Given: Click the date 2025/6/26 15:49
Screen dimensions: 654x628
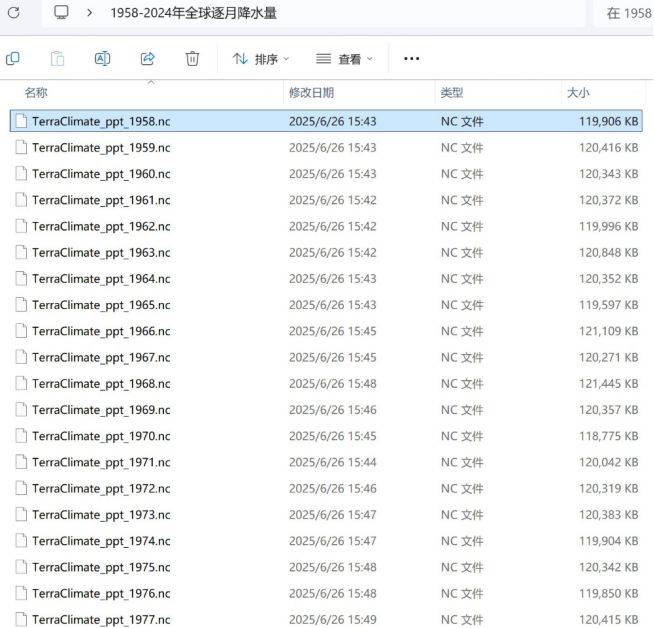Looking at the screenshot, I should [x=333, y=620].
